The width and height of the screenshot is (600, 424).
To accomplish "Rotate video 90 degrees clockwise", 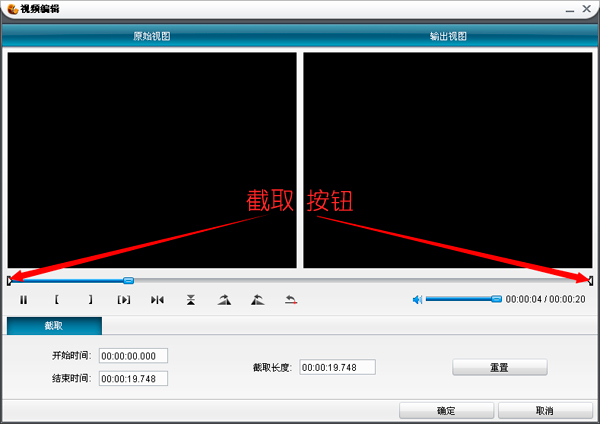I will [x=224, y=300].
